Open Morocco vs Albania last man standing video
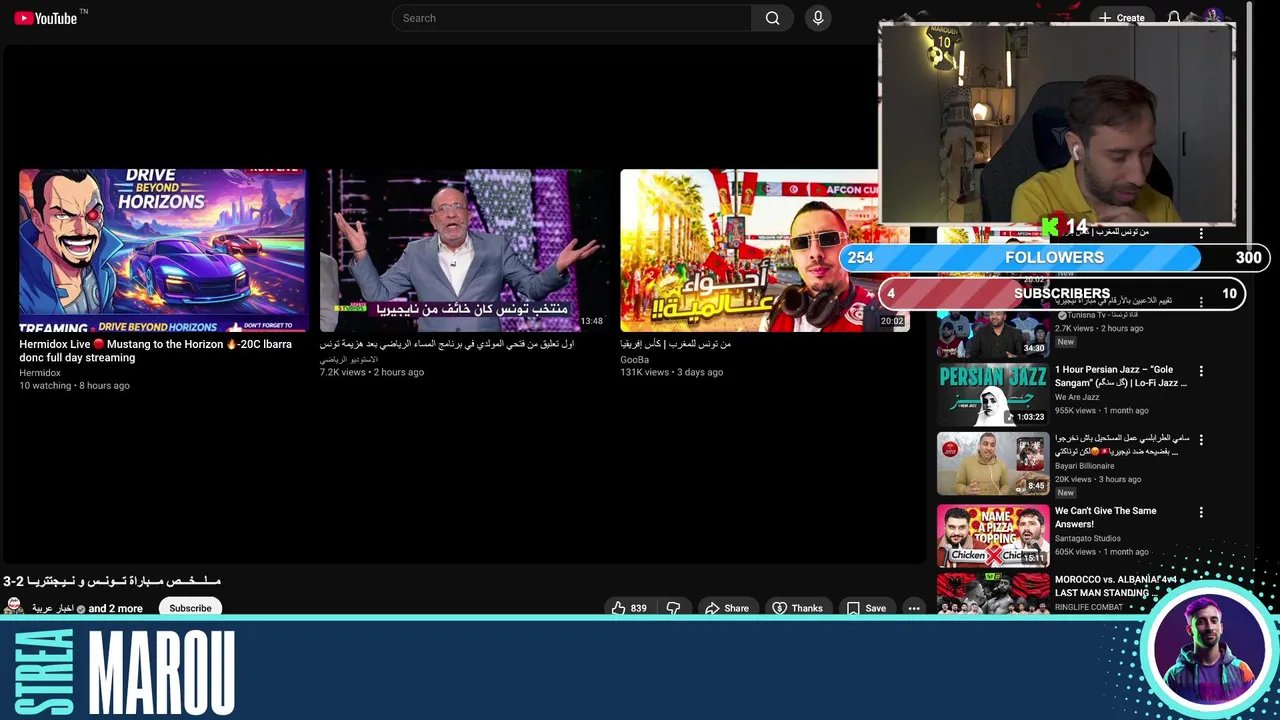 [1116, 586]
